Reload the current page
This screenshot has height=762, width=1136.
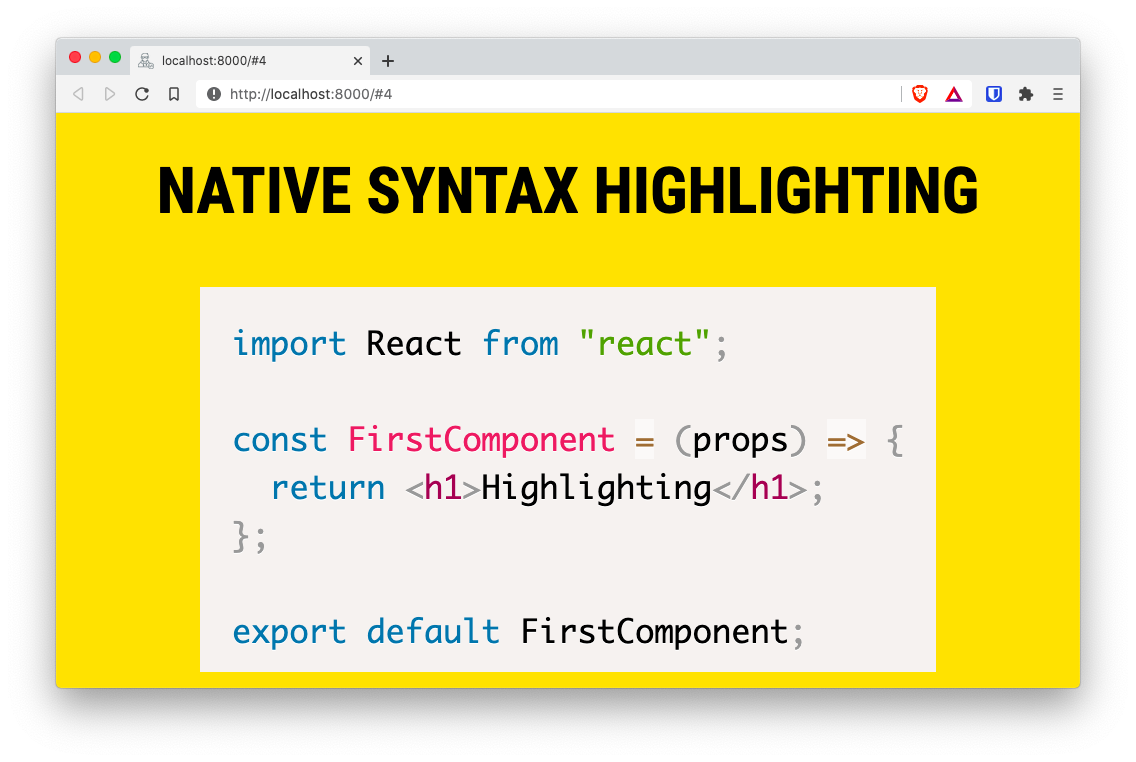(142, 94)
